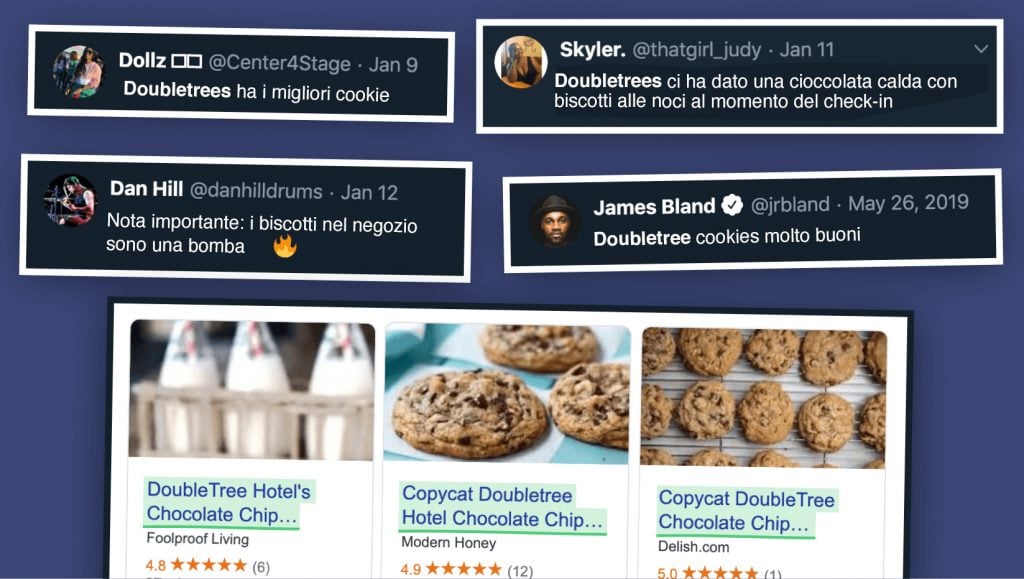Open the @thatgirl_judy handle
Image resolution: width=1024 pixels, height=579 pixels.
pyautogui.click(x=696, y=50)
